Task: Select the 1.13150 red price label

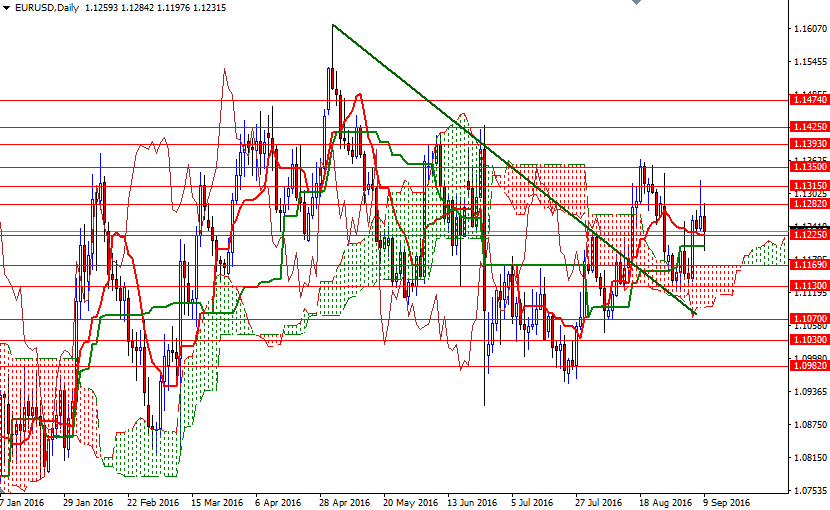Action: pyautogui.click(x=808, y=186)
